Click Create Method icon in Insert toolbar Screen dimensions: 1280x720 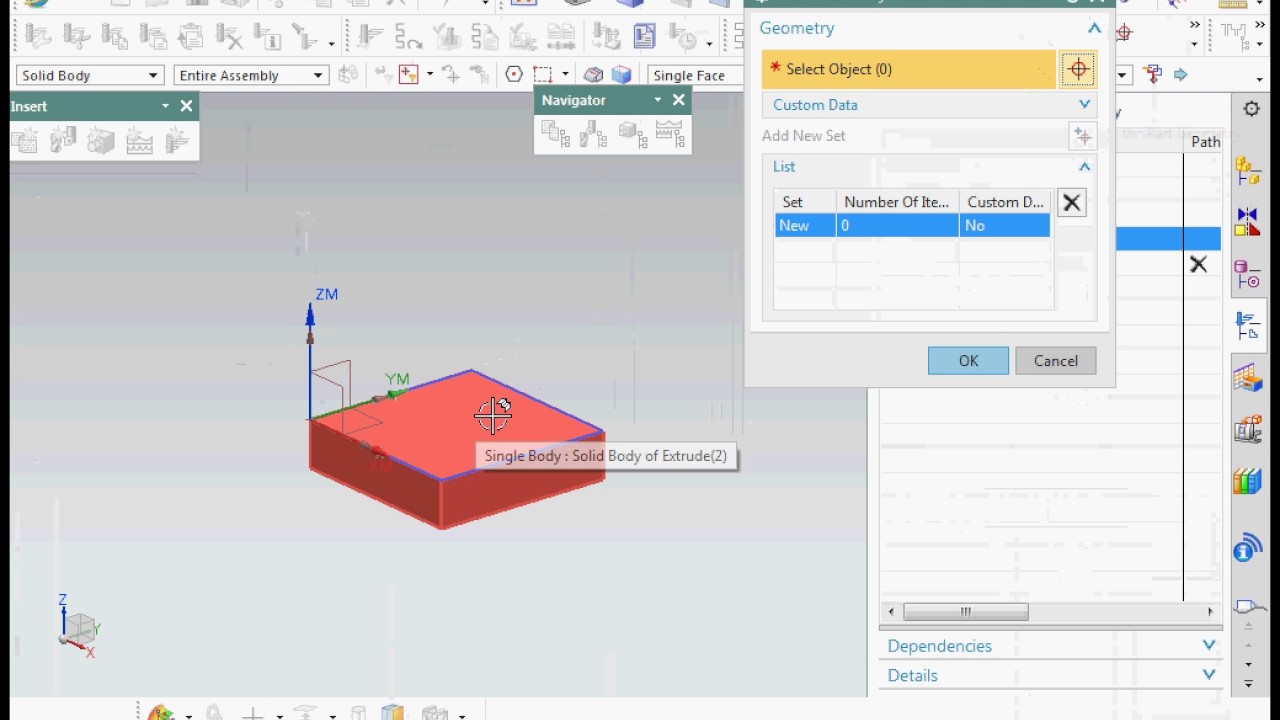click(139, 140)
